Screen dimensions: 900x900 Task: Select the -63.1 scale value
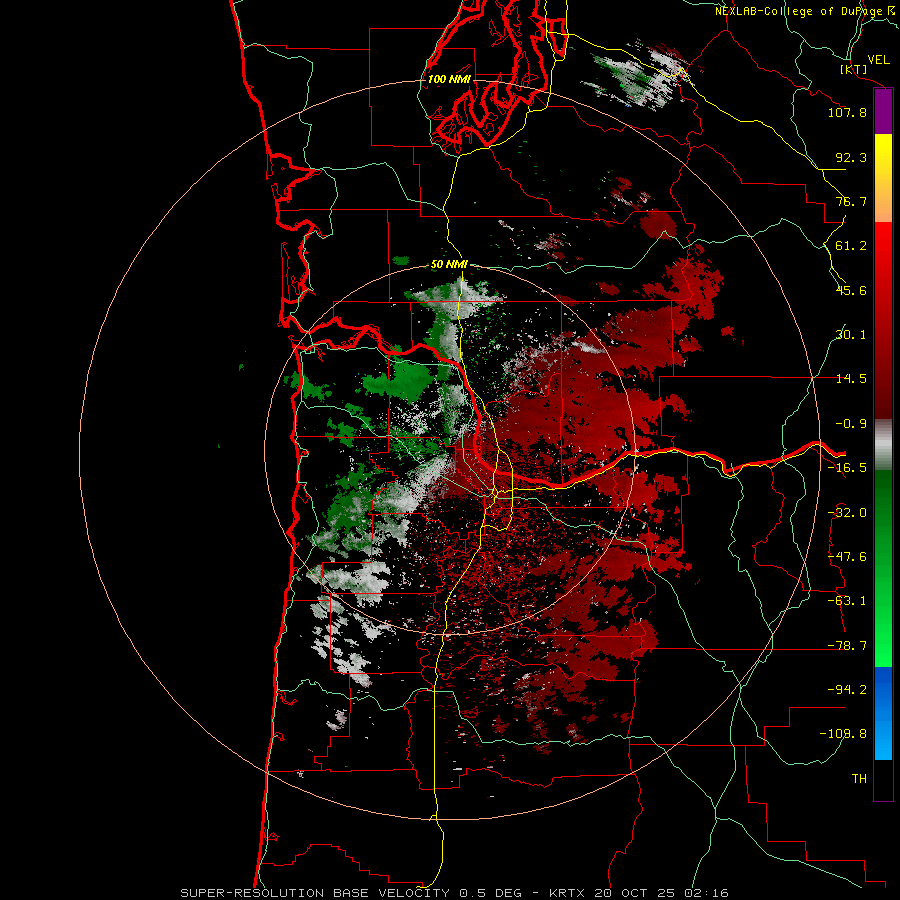847,601
